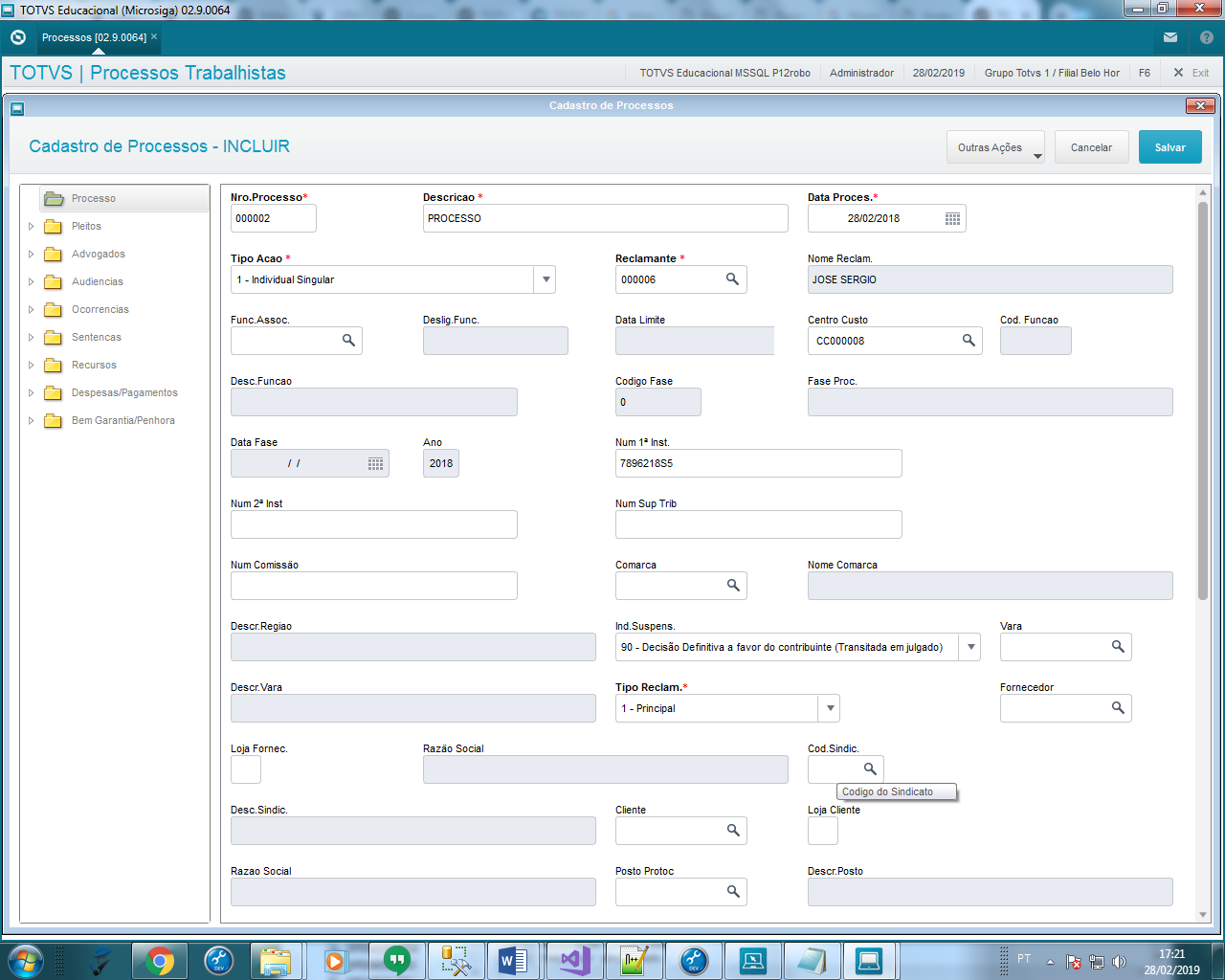Click the Exit option in the header
The width and height of the screenshot is (1225, 980).
tap(1192, 73)
